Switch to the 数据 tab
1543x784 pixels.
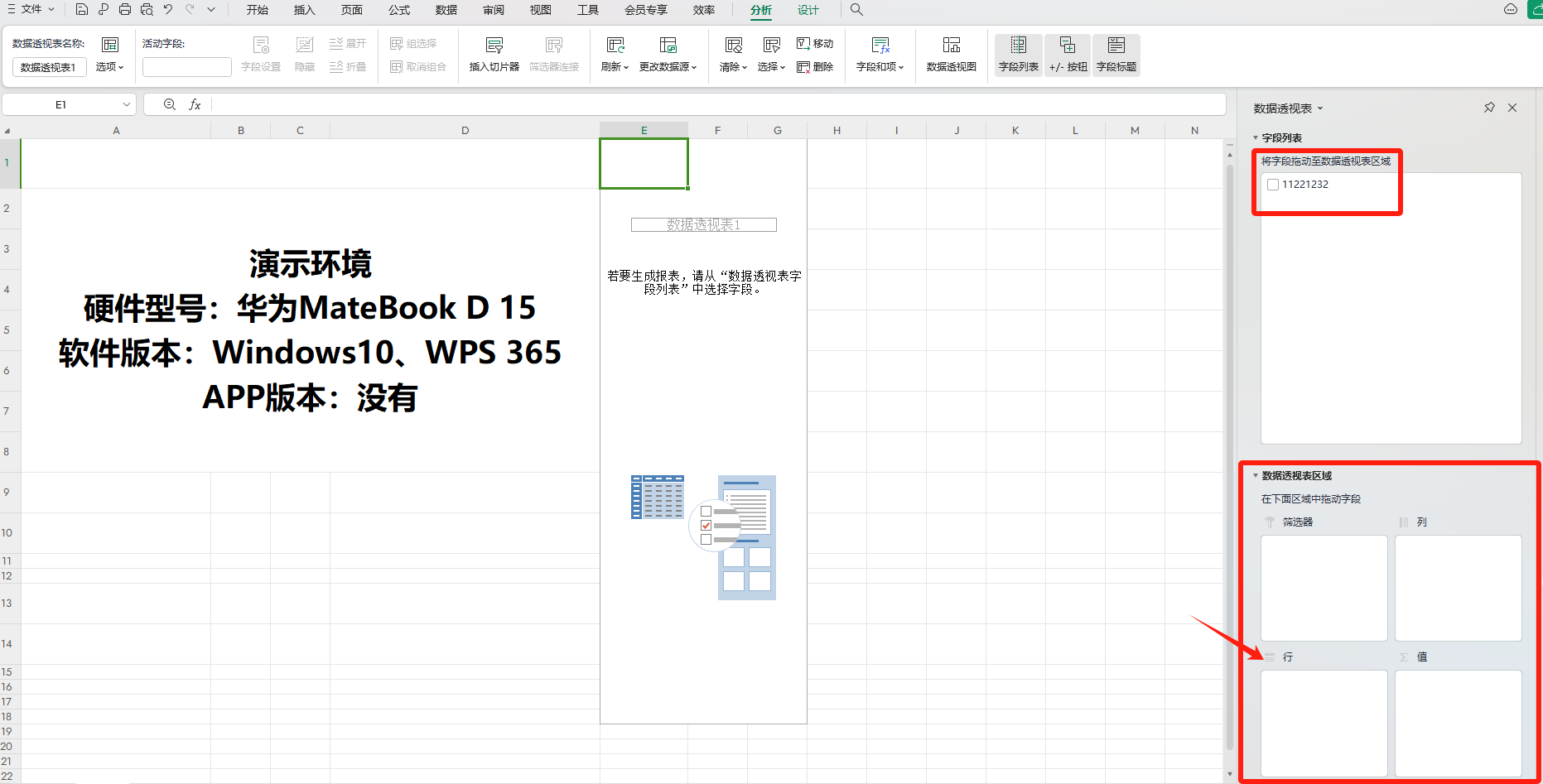pos(446,10)
